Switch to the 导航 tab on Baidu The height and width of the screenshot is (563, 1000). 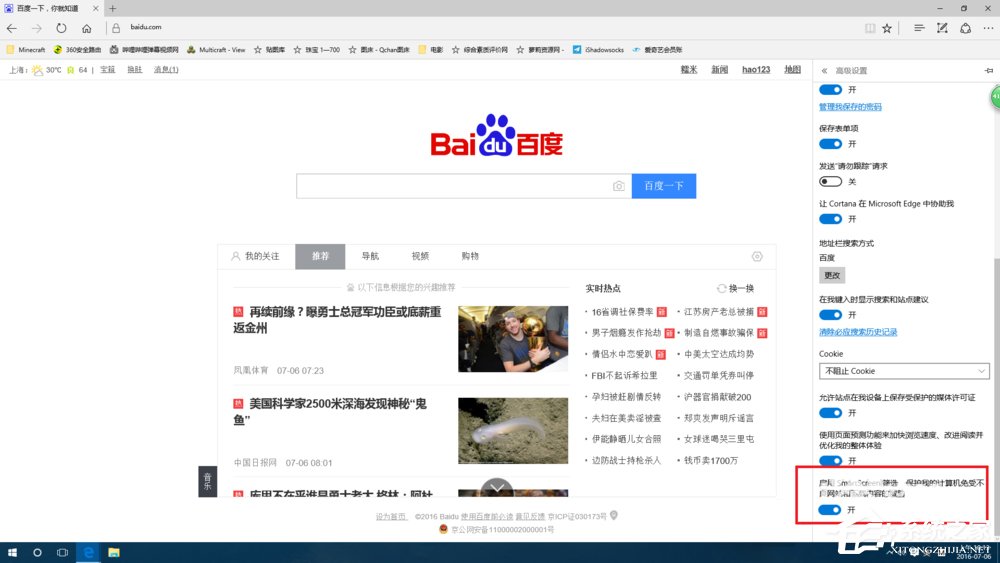(x=370, y=257)
